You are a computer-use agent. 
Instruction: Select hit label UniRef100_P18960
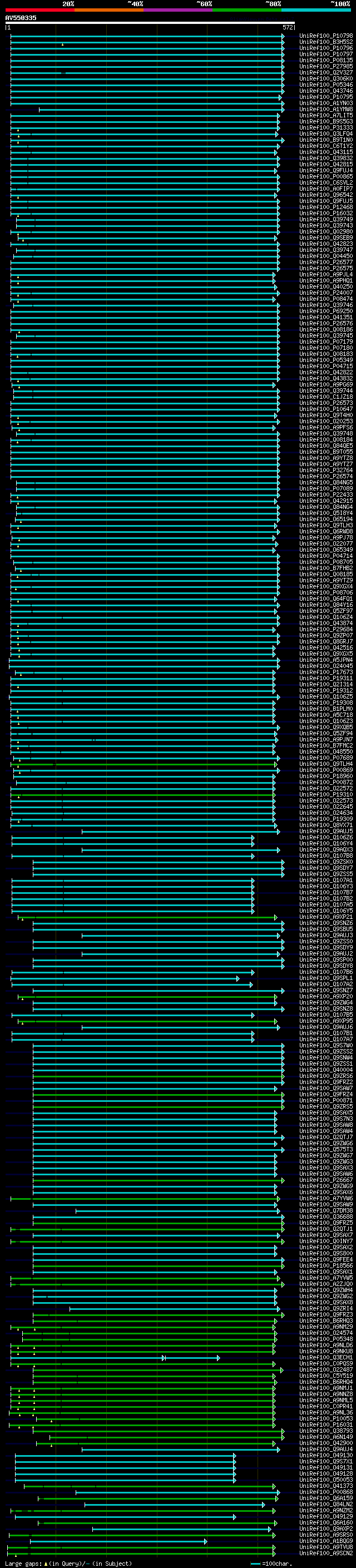coord(326,776)
